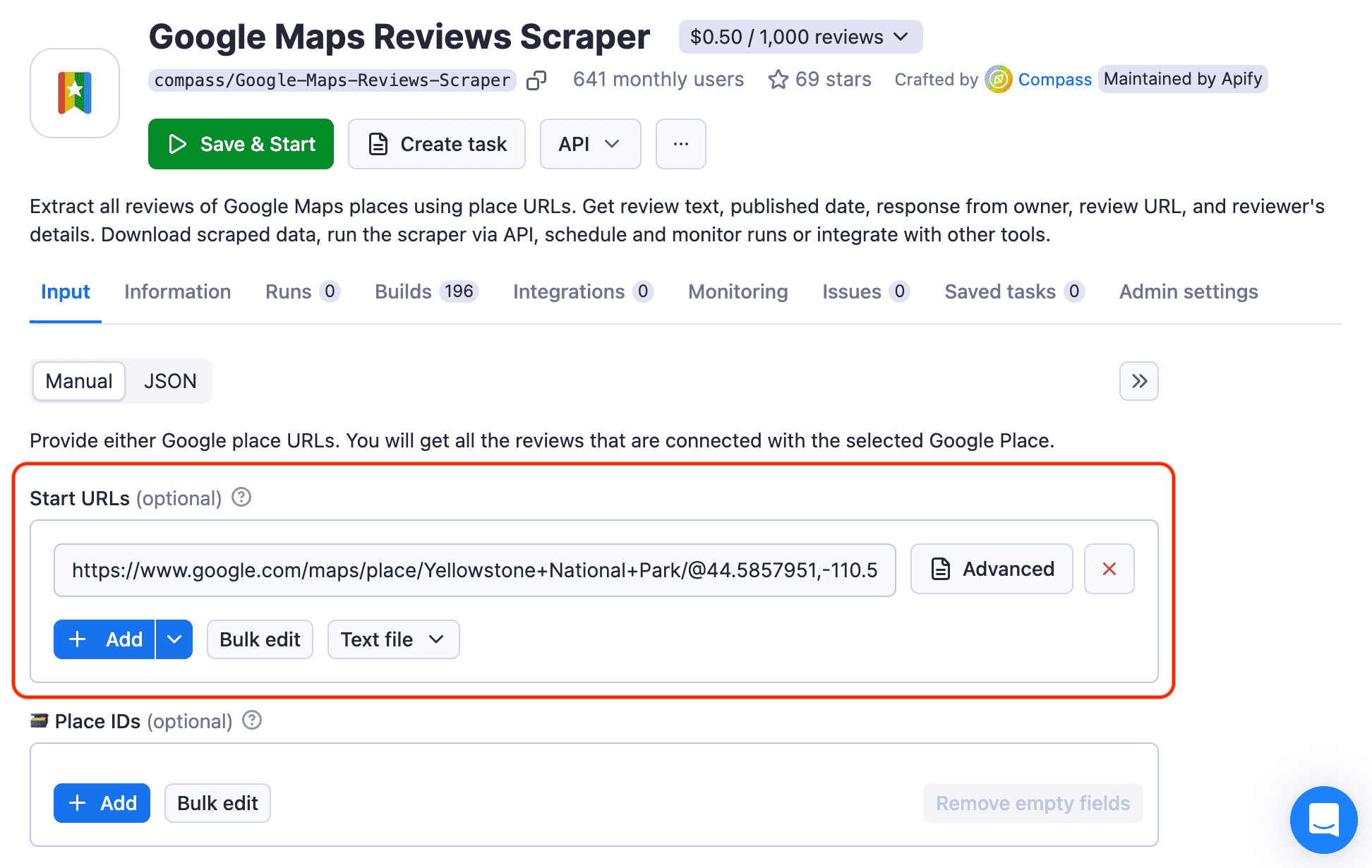
Task: Click the Remove empty fields button
Action: (x=1033, y=803)
